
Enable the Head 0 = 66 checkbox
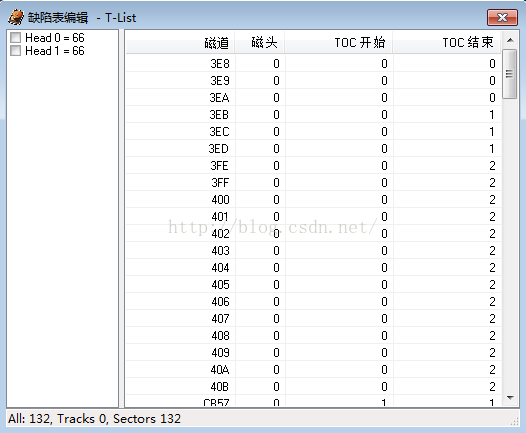(x=15, y=37)
